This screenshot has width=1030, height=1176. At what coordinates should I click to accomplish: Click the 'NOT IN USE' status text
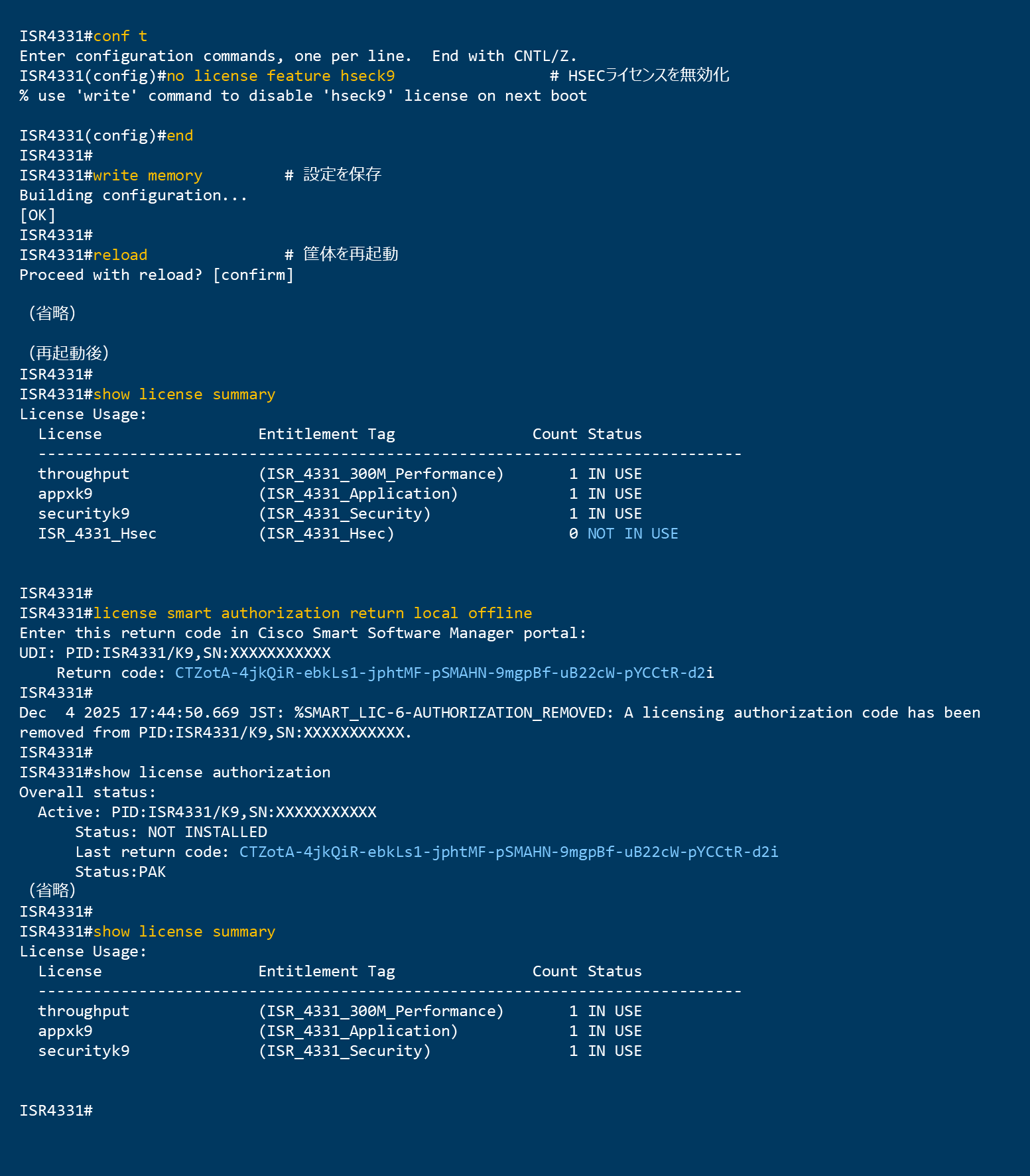(633, 534)
